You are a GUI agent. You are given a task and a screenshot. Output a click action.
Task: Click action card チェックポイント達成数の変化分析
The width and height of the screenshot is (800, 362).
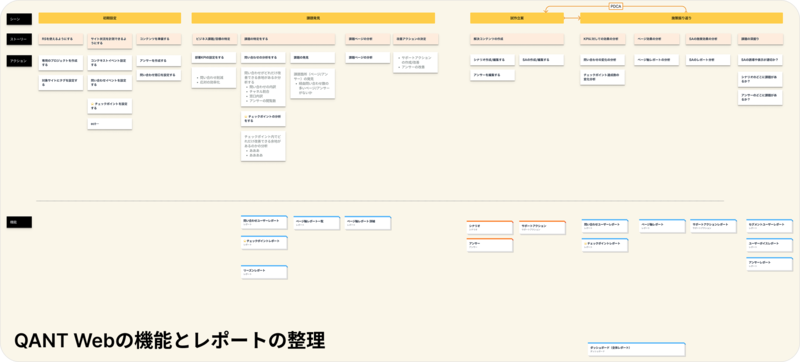603,77
